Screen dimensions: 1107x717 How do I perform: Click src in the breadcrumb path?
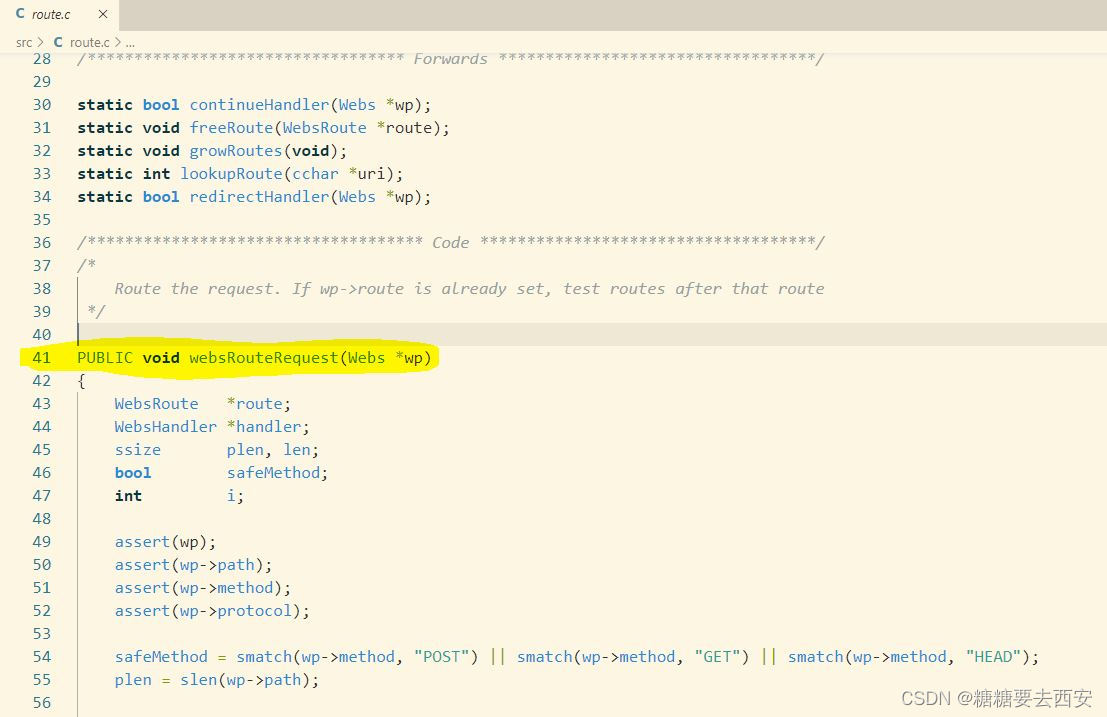click(23, 42)
